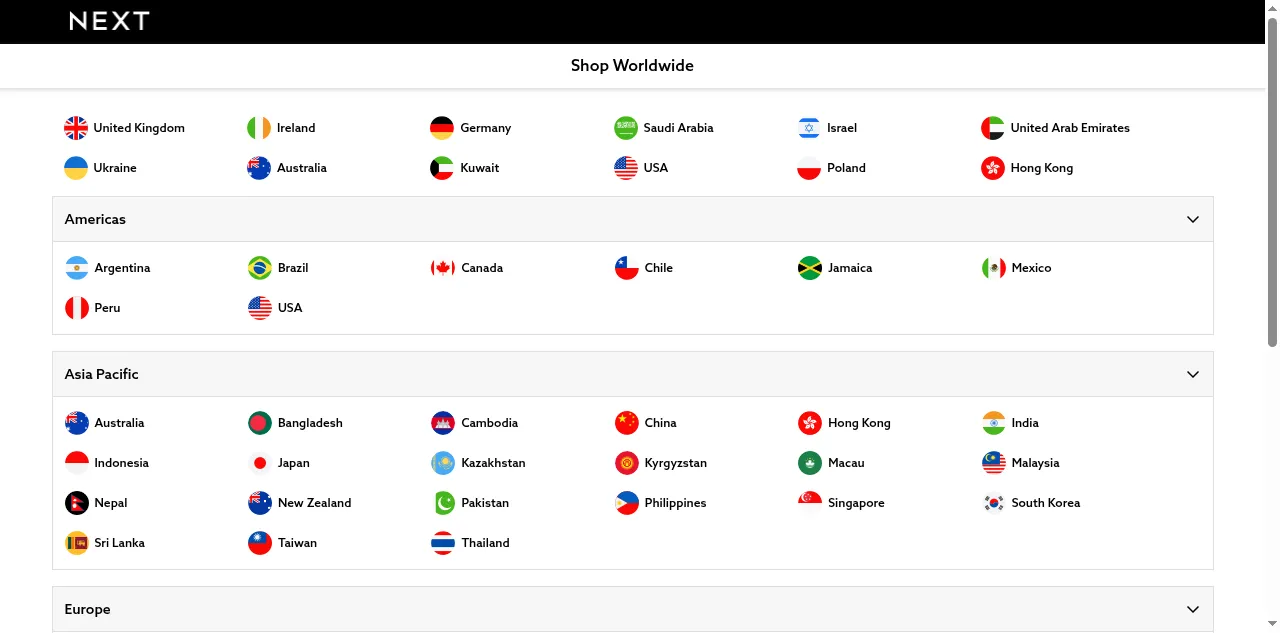
Task: Open the New Zealand store link
Action: pos(314,503)
